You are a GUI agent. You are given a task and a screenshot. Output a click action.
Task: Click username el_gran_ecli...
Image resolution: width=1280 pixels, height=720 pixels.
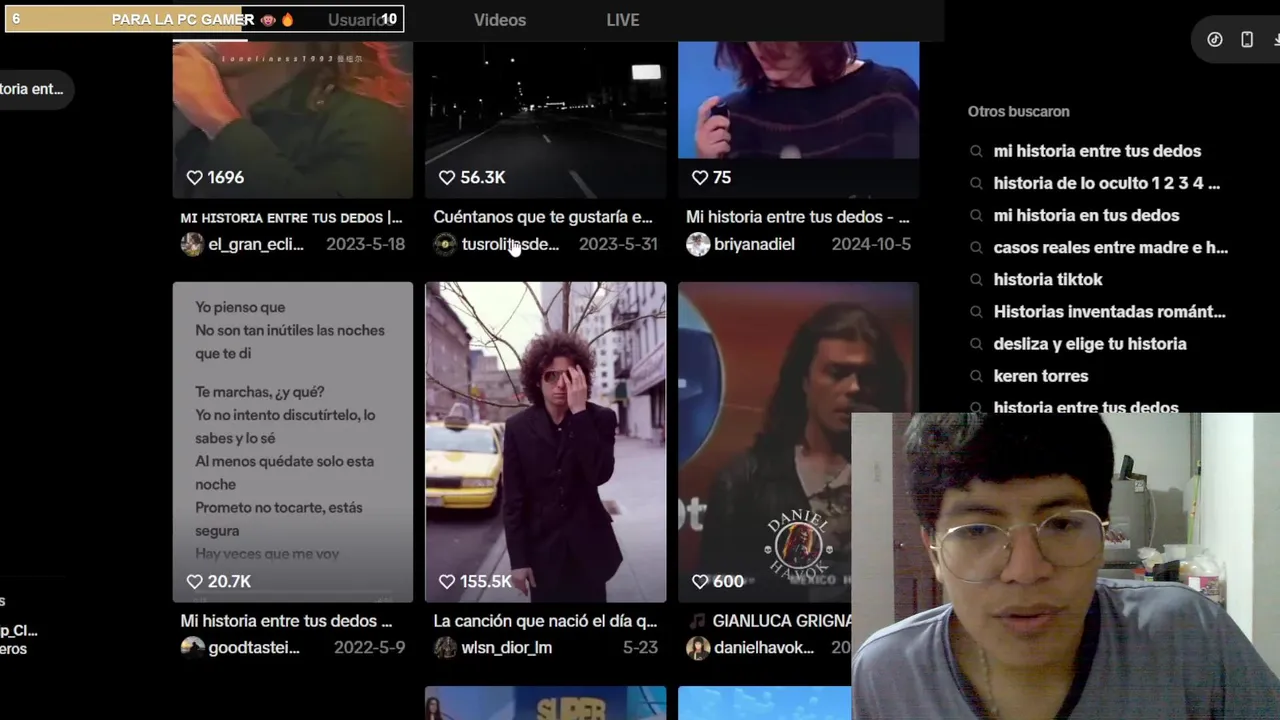click(x=256, y=244)
